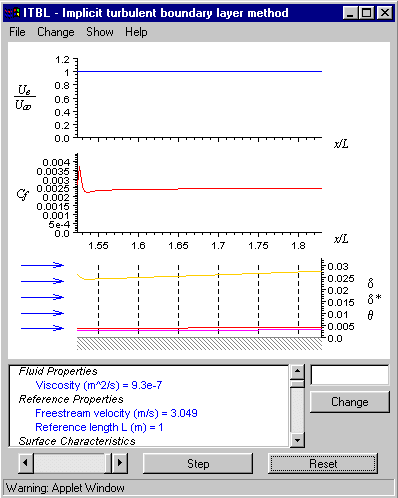Maximize the ITBL window
The image size is (398, 498).
click(x=367, y=13)
